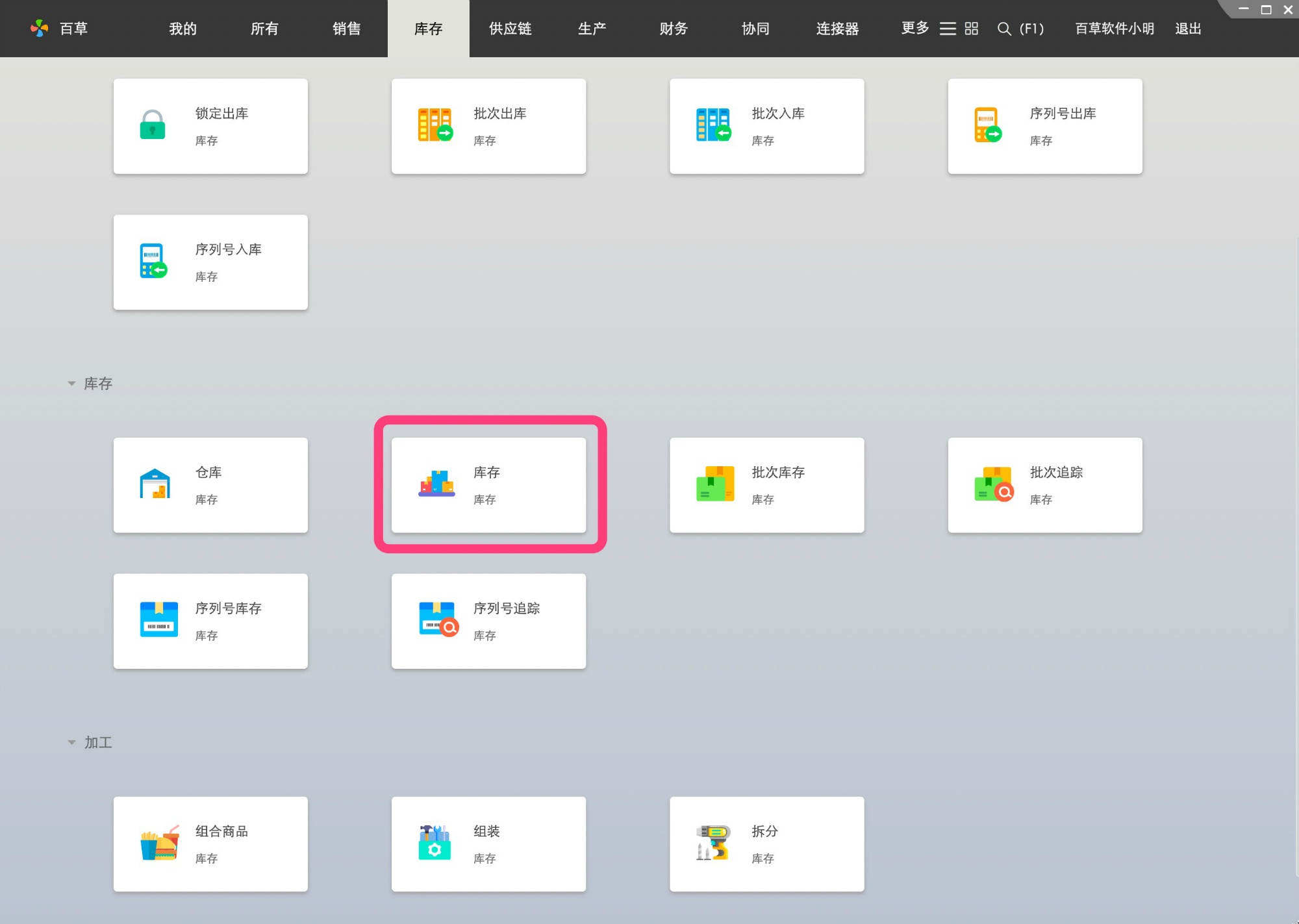Image resolution: width=1299 pixels, height=924 pixels.
Task: Open the 序列号追踪 card title
Action: pyautogui.click(x=507, y=608)
